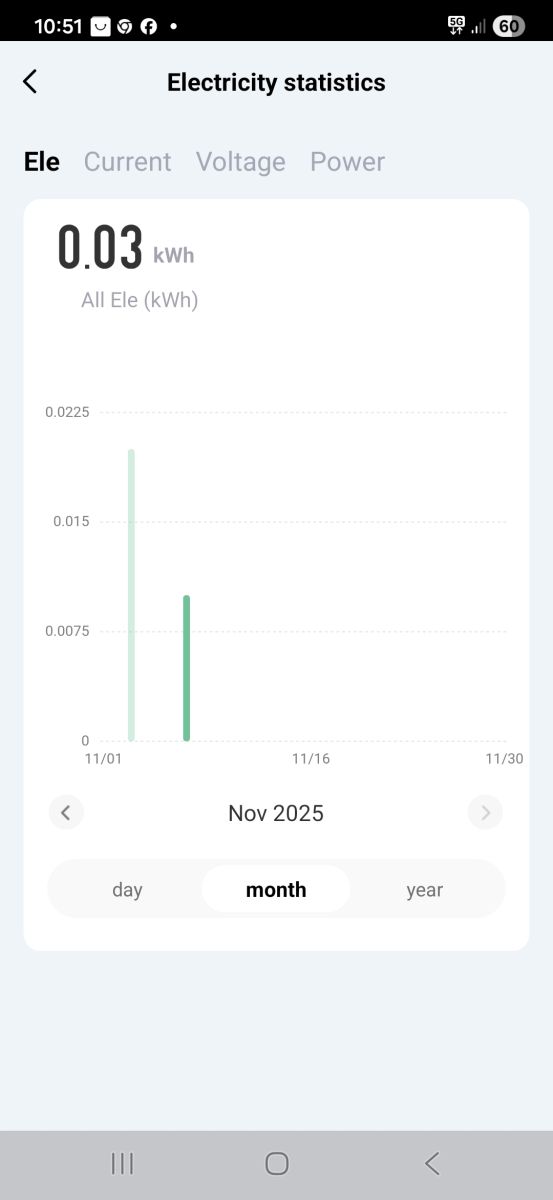Go to previous month with left chevron
This screenshot has height=1200, width=553.
[x=66, y=813]
